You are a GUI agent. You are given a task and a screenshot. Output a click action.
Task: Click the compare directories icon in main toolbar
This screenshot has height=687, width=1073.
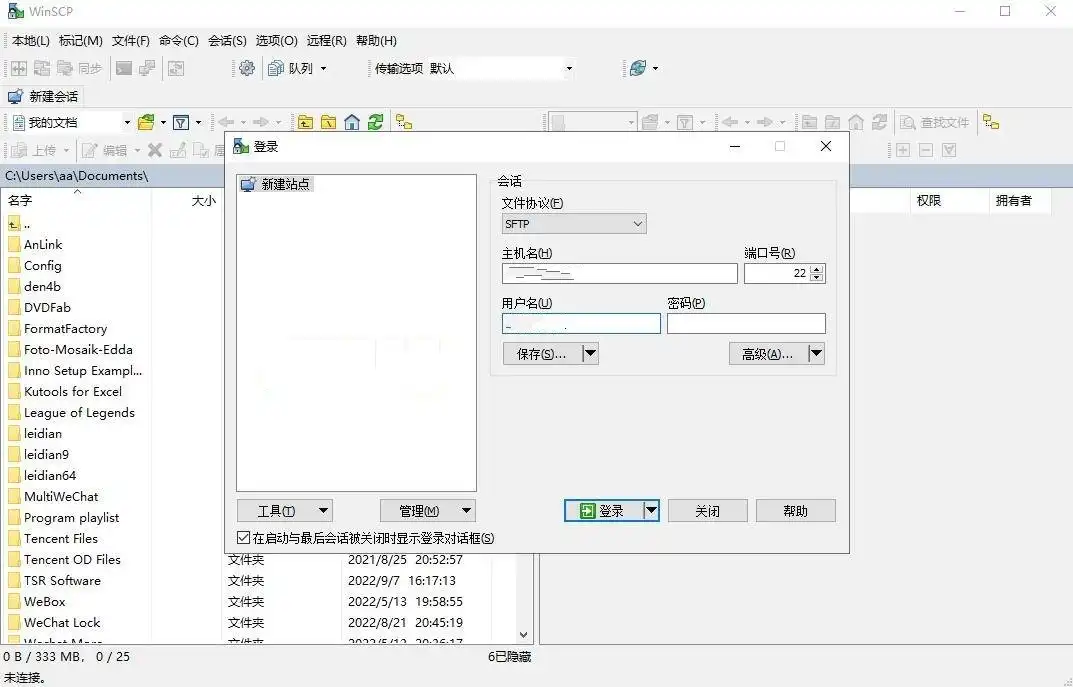[19, 68]
